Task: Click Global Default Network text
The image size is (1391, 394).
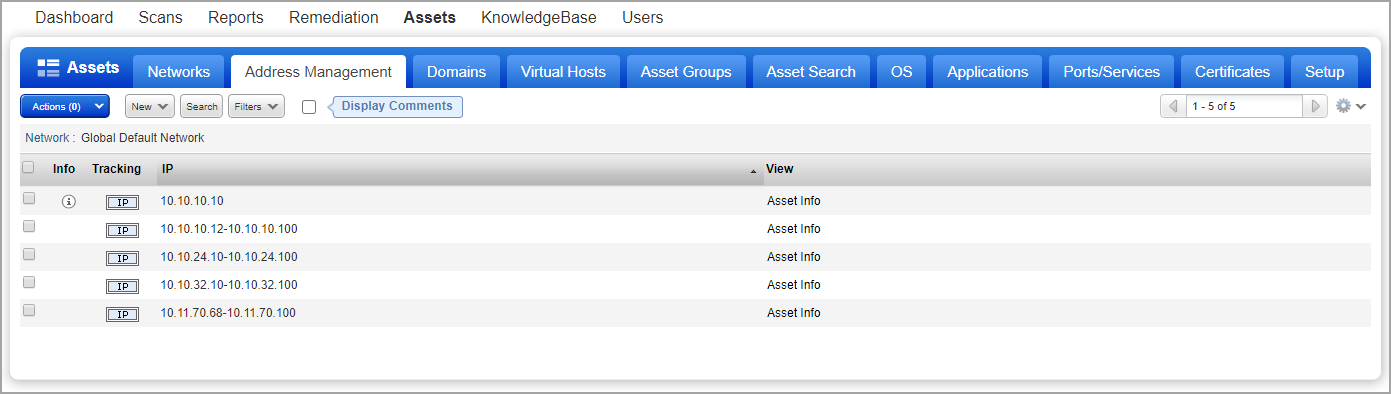Action: coord(142,138)
